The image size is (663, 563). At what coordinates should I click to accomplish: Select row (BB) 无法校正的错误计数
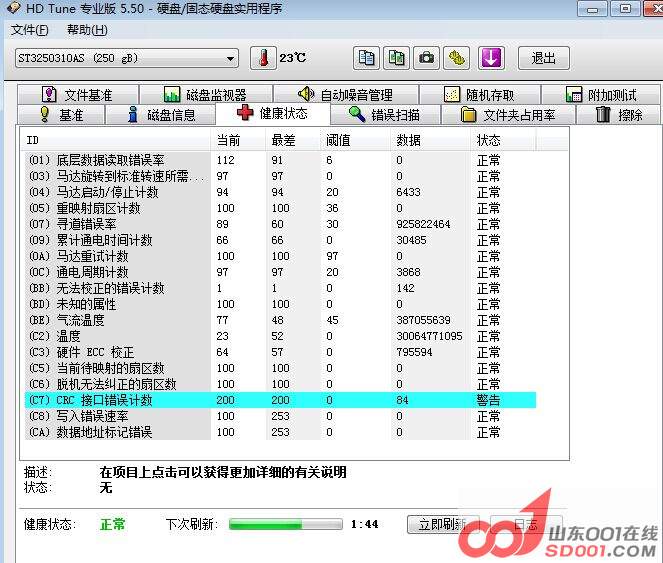click(280, 288)
